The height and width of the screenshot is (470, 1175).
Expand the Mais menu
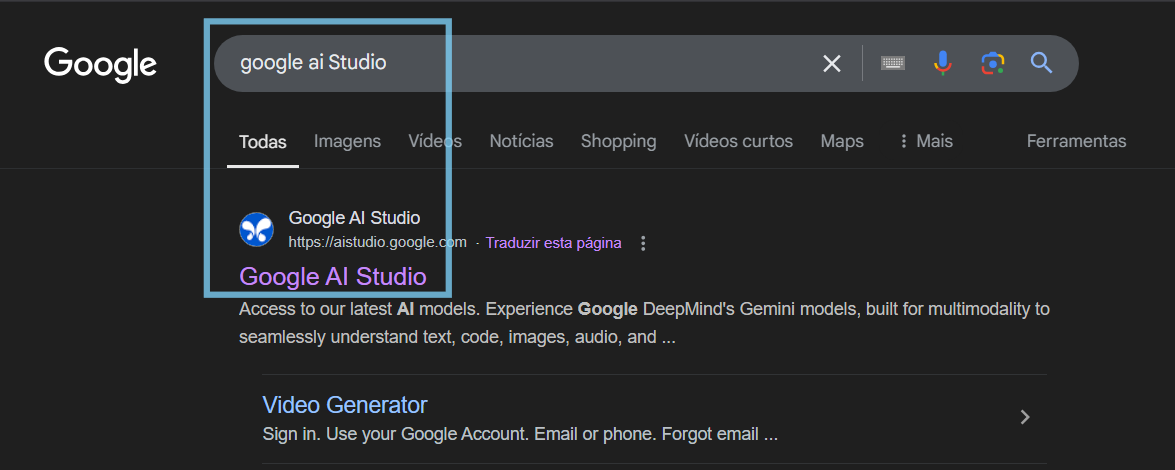(x=925, y=141)
